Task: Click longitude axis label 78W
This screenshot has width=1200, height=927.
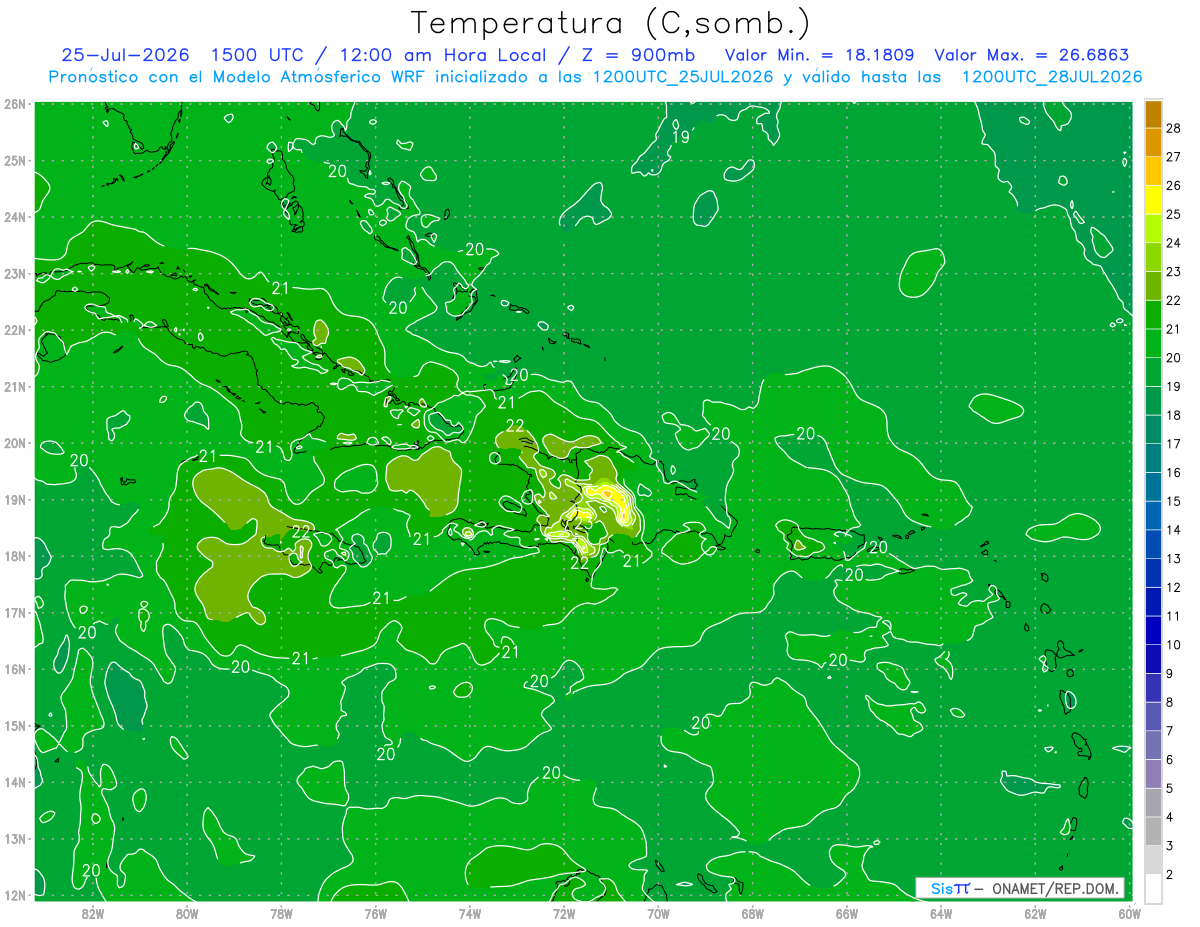Action: (281, 913)
